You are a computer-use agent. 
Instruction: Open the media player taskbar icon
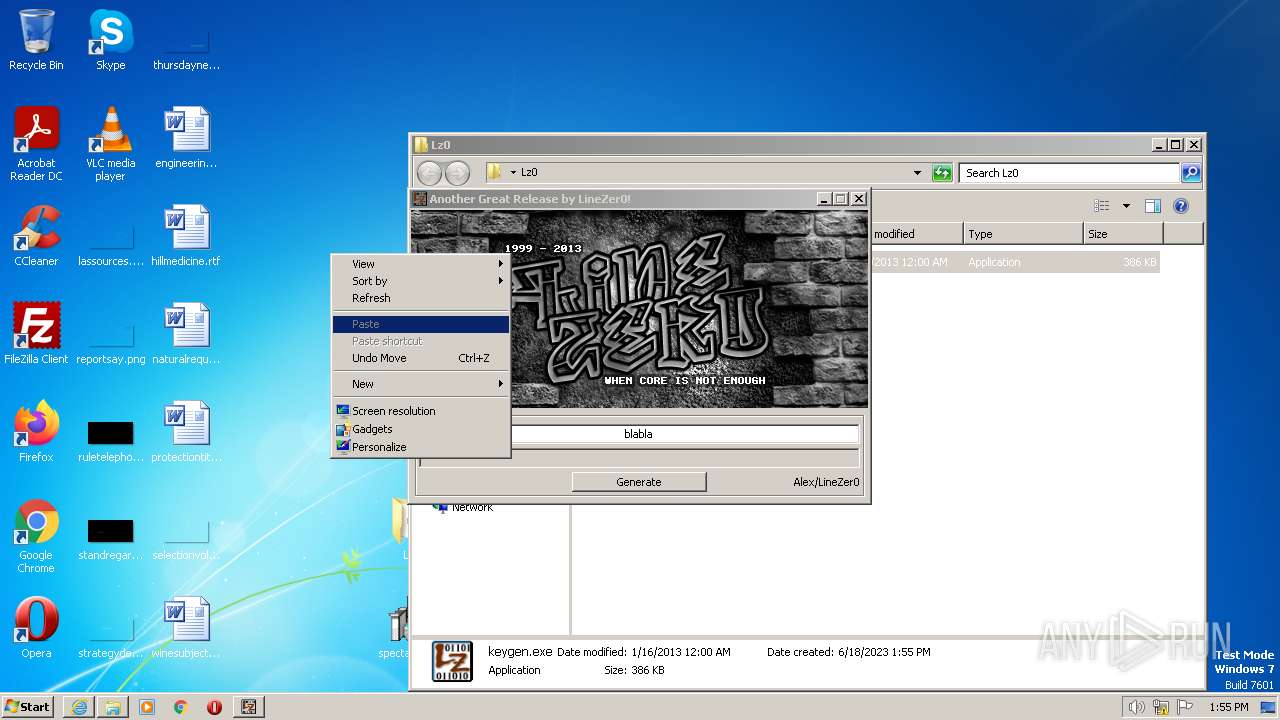tap(147, 707)
